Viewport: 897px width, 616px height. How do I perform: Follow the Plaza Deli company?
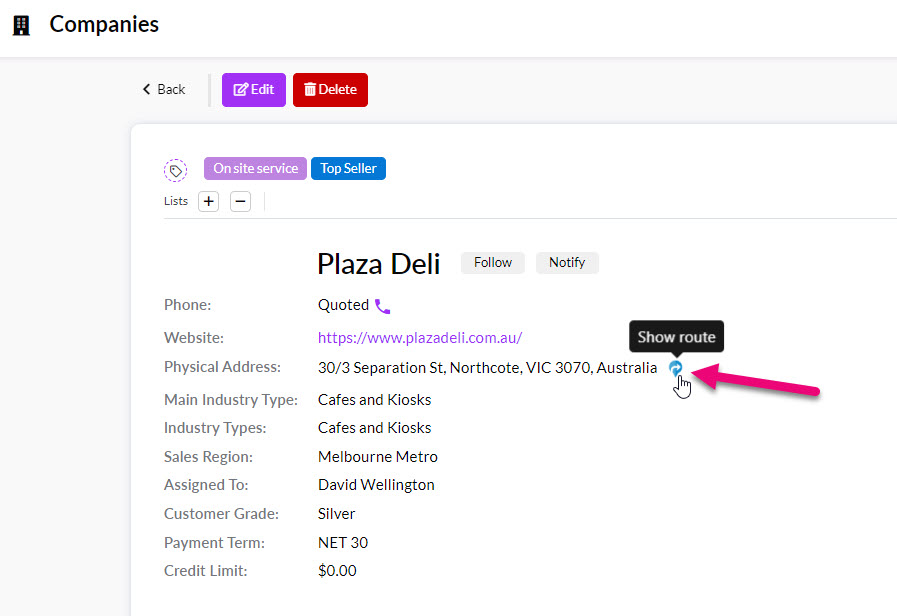pyautogui.click(x=492, y=263)
